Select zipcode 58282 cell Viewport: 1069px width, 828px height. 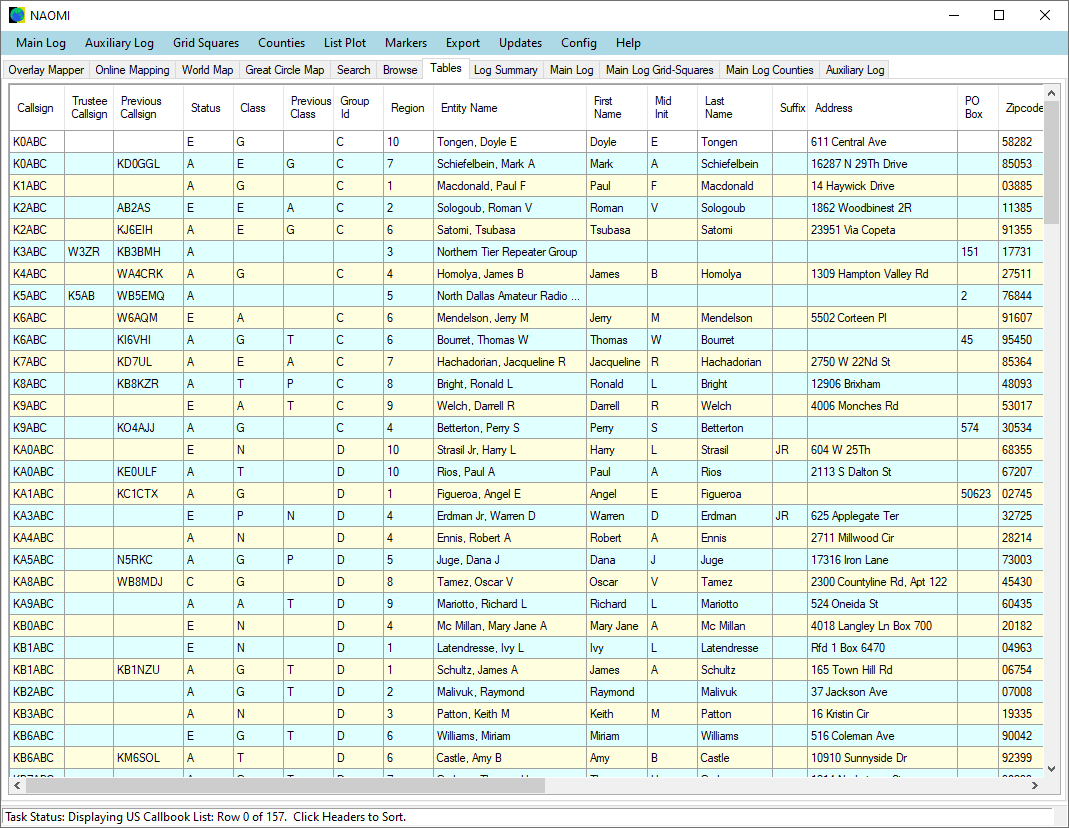point(1021,142)
